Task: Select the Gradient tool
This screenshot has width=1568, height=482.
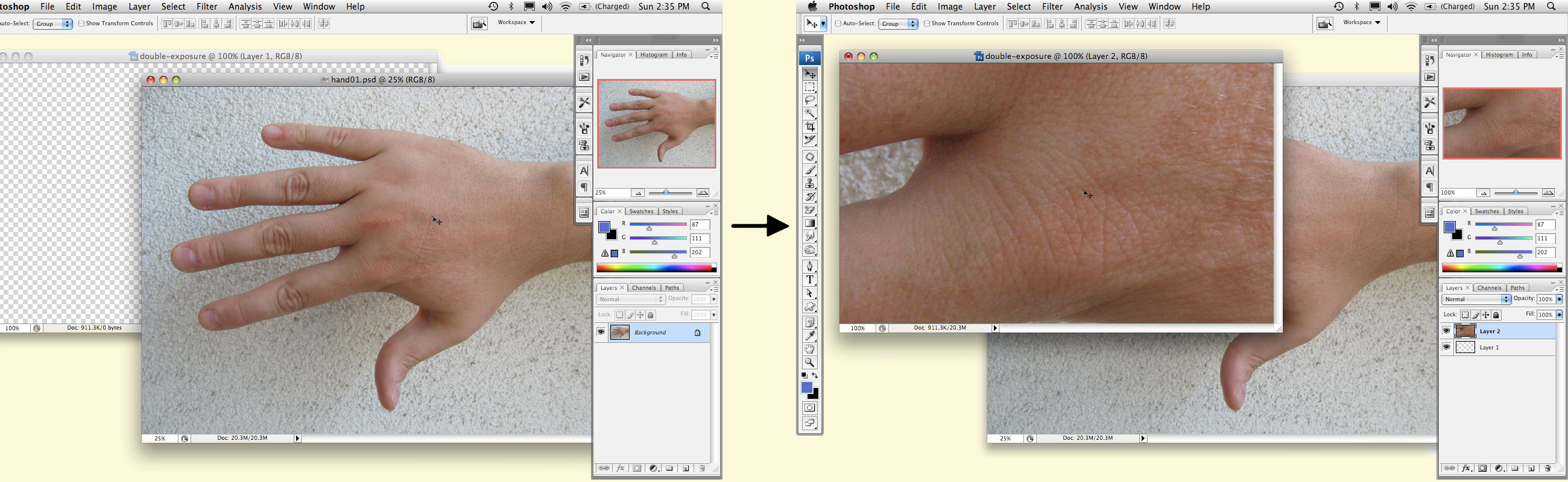Action: tap(809, 223)
